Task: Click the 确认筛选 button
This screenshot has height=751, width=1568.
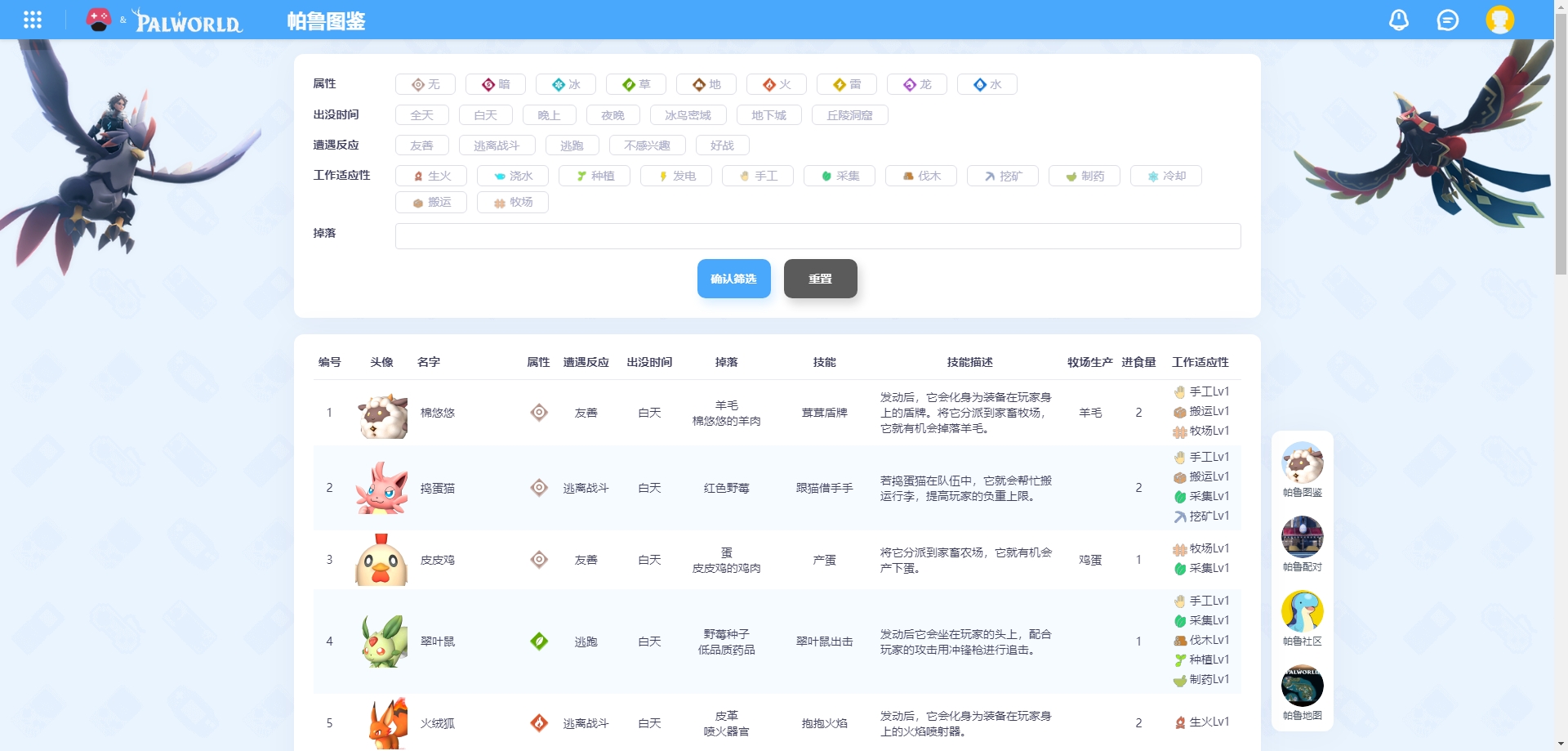Action: [x=734, y=279]
